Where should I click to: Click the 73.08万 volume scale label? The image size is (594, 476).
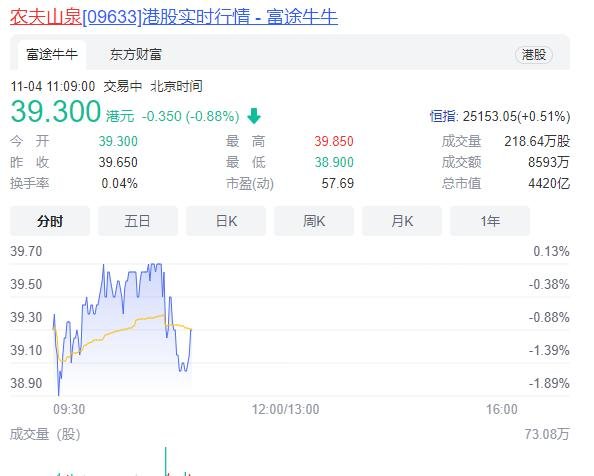coord(547,434)
